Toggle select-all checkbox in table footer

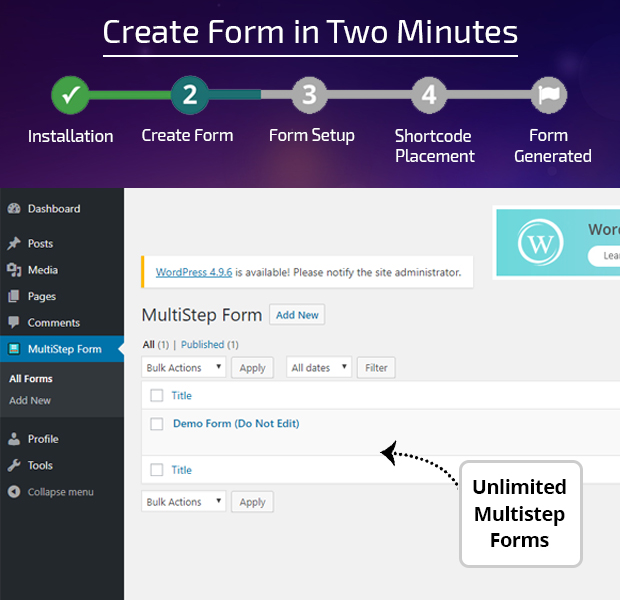pos(156,470)
